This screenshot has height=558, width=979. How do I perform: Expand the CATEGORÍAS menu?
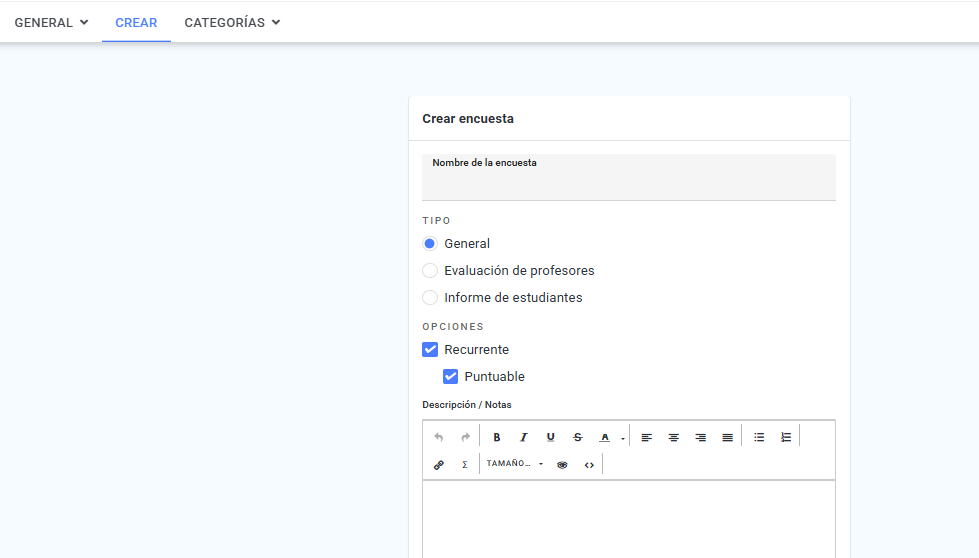[x=232, y=22]
